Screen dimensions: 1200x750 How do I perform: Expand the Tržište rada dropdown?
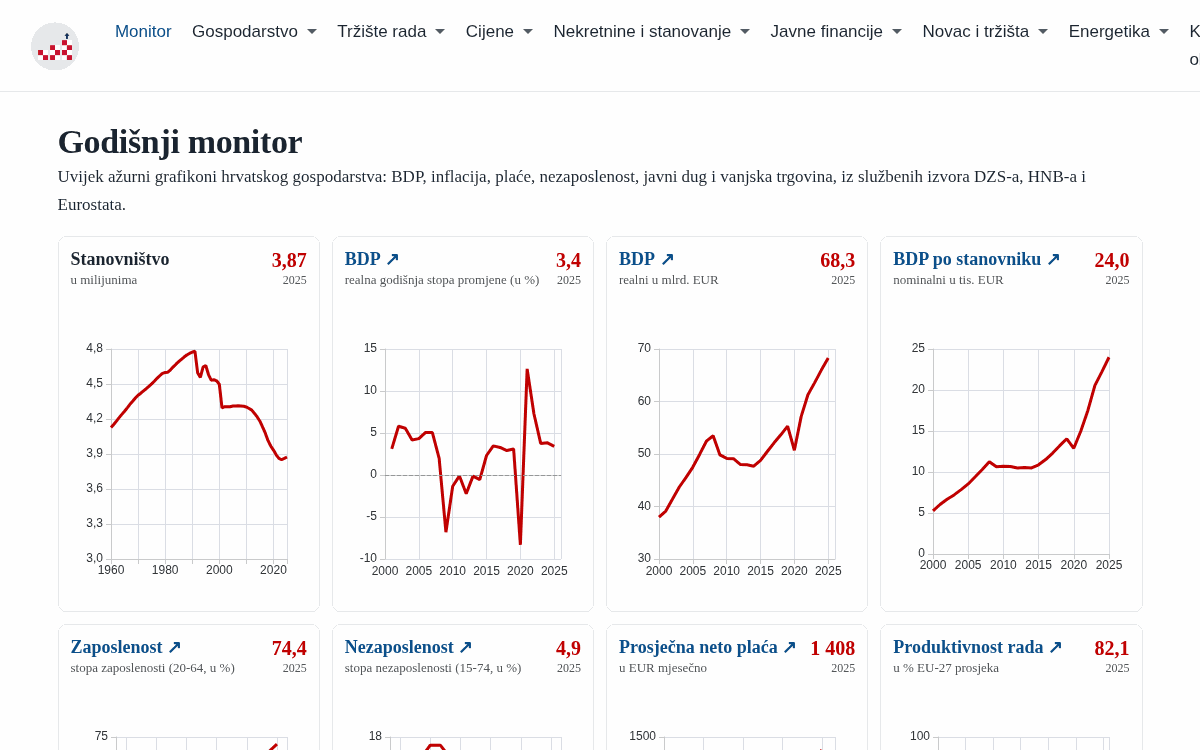point(391,32)
